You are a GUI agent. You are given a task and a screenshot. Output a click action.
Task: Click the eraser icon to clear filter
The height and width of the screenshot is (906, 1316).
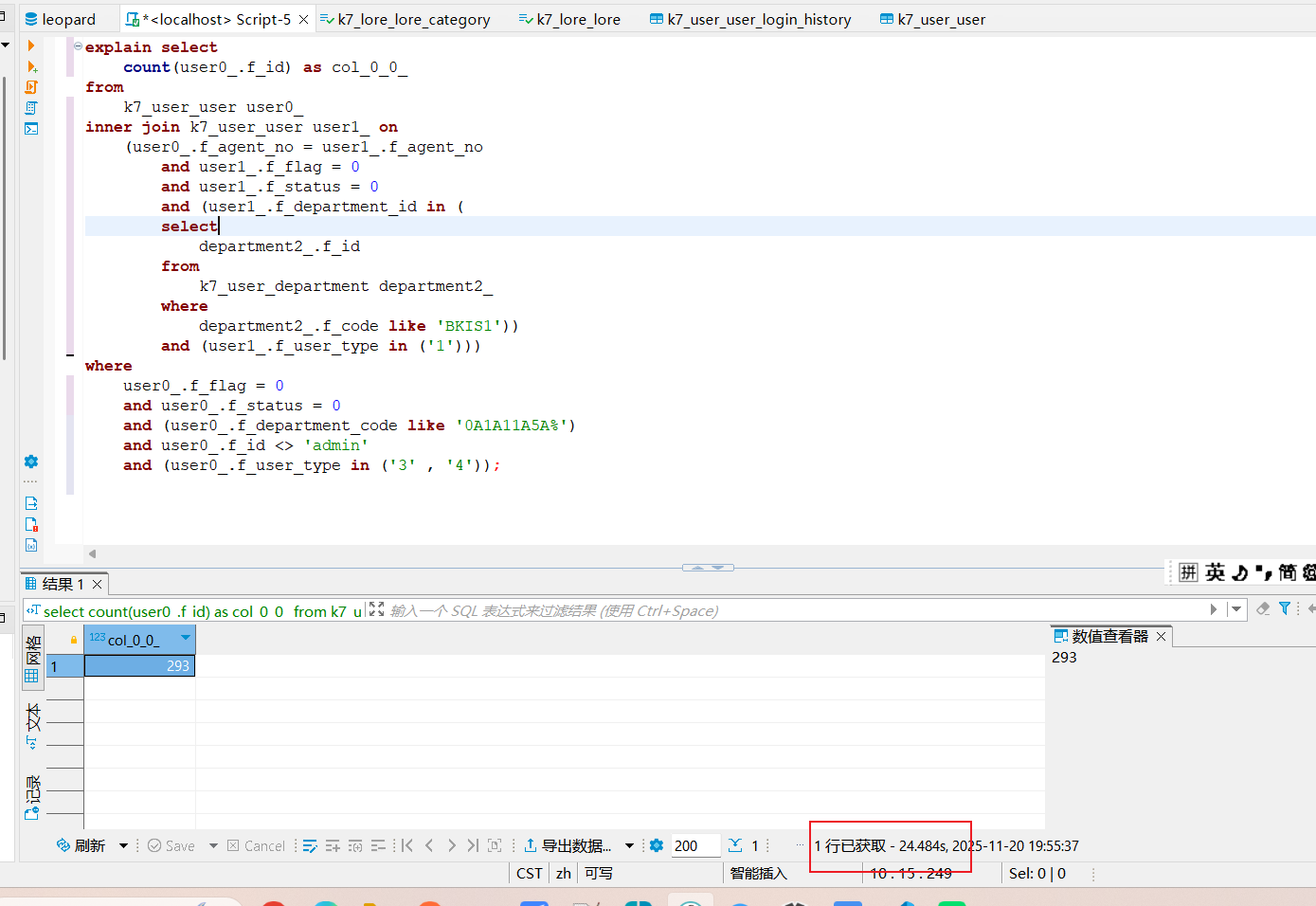1263,609
